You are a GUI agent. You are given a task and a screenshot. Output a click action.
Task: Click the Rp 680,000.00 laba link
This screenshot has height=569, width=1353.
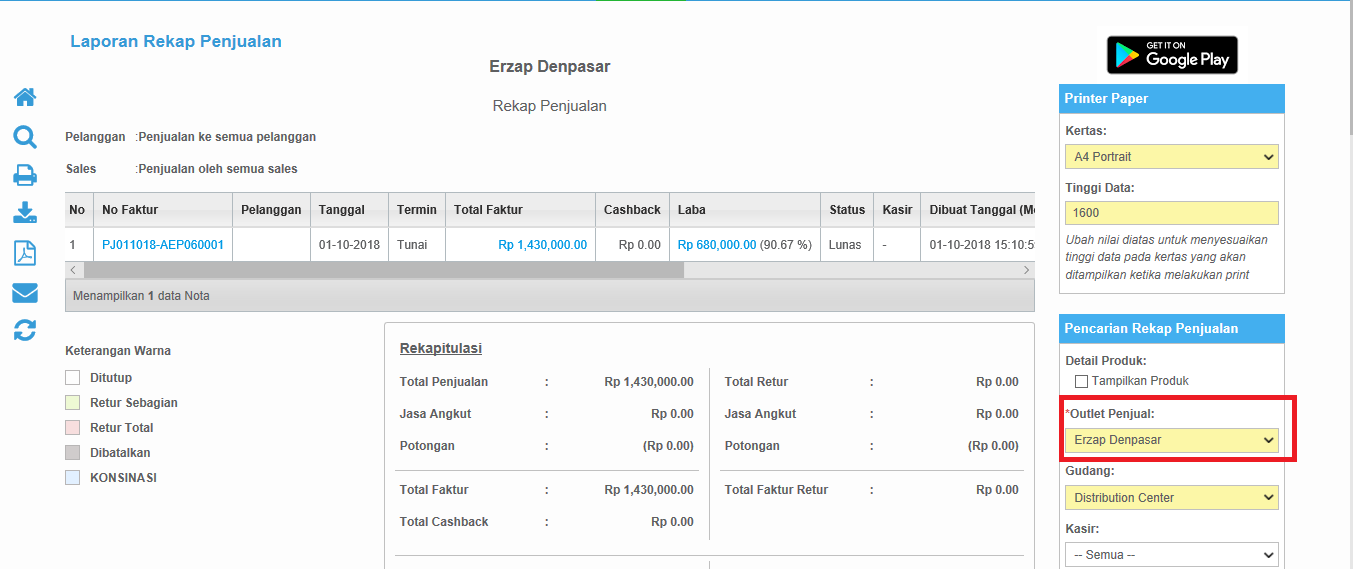pos(717,245)
